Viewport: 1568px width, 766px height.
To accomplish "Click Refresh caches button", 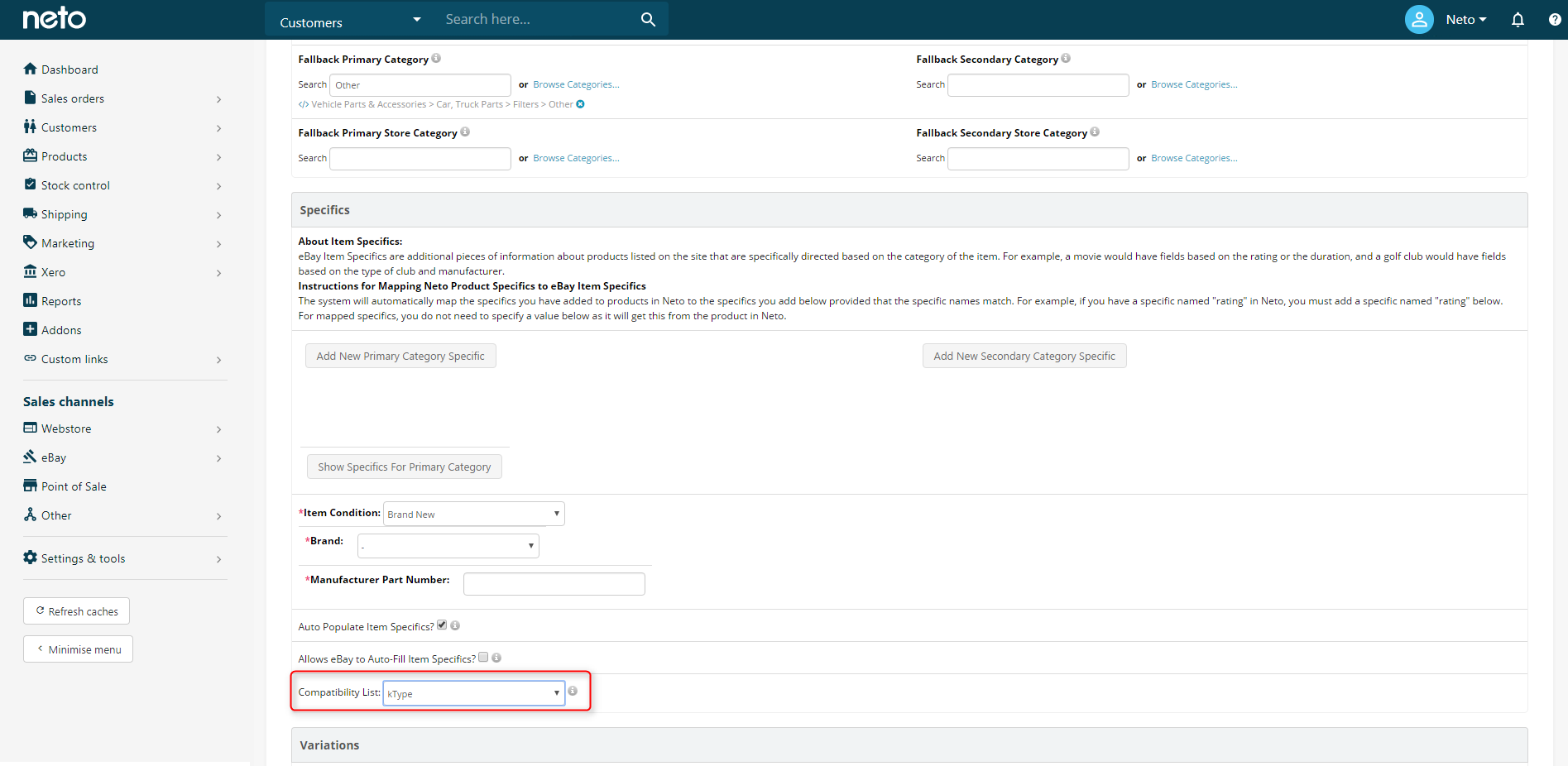I will (76, 611).
